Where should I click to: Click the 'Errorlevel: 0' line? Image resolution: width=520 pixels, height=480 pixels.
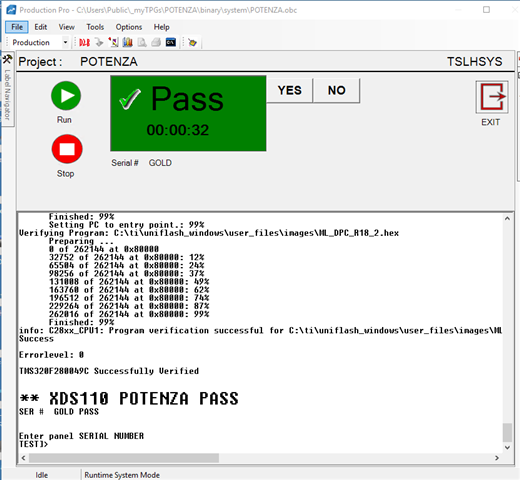(51, 355)
